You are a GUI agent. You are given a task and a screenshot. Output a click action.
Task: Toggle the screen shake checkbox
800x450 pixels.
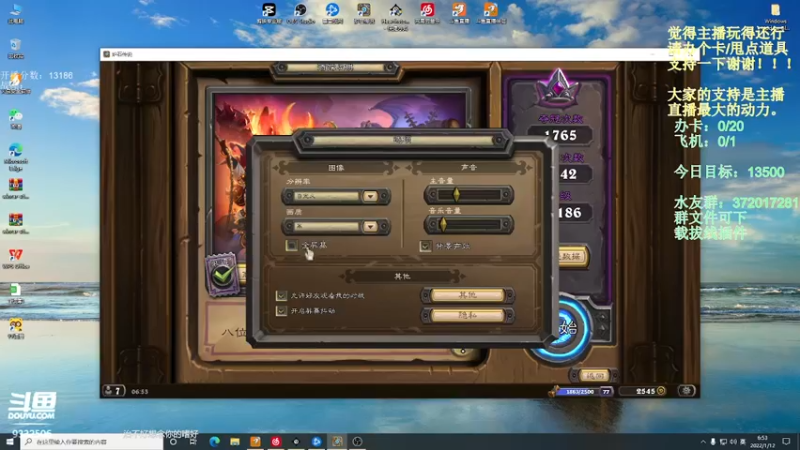281,311
